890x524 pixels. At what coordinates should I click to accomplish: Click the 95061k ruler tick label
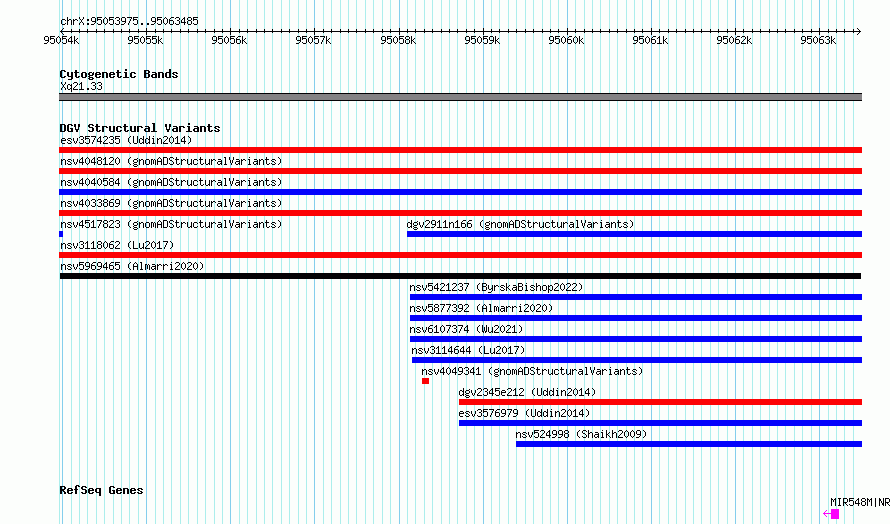650,40
